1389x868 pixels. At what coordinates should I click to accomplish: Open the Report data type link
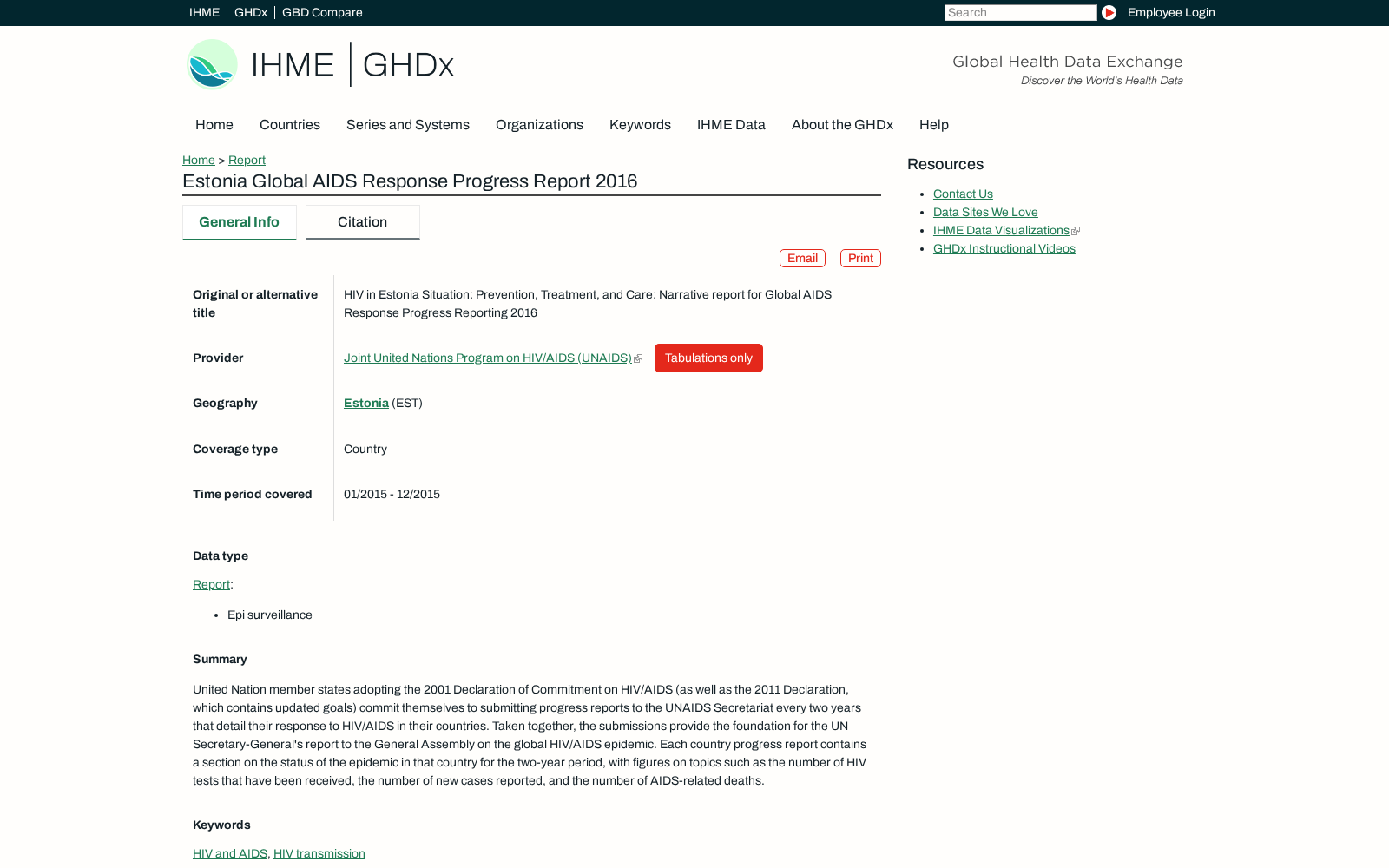coord(211,585)
